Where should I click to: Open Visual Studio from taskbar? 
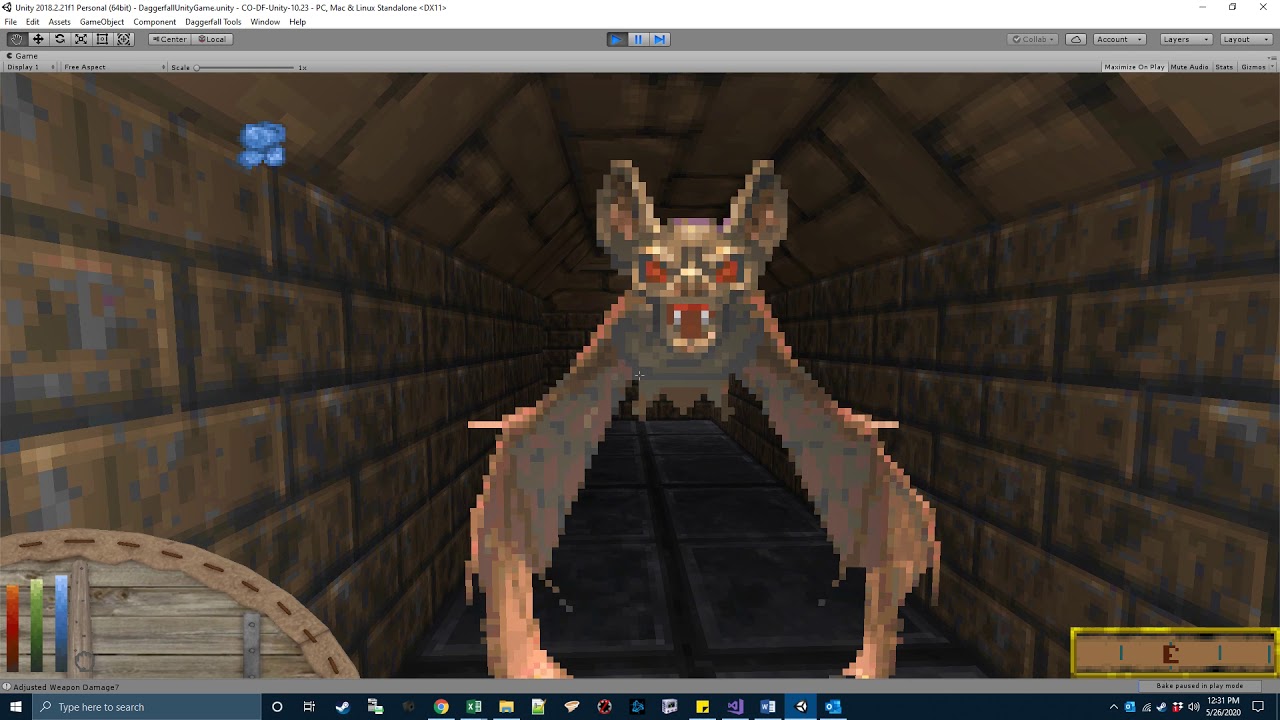(x=735, y=707)
